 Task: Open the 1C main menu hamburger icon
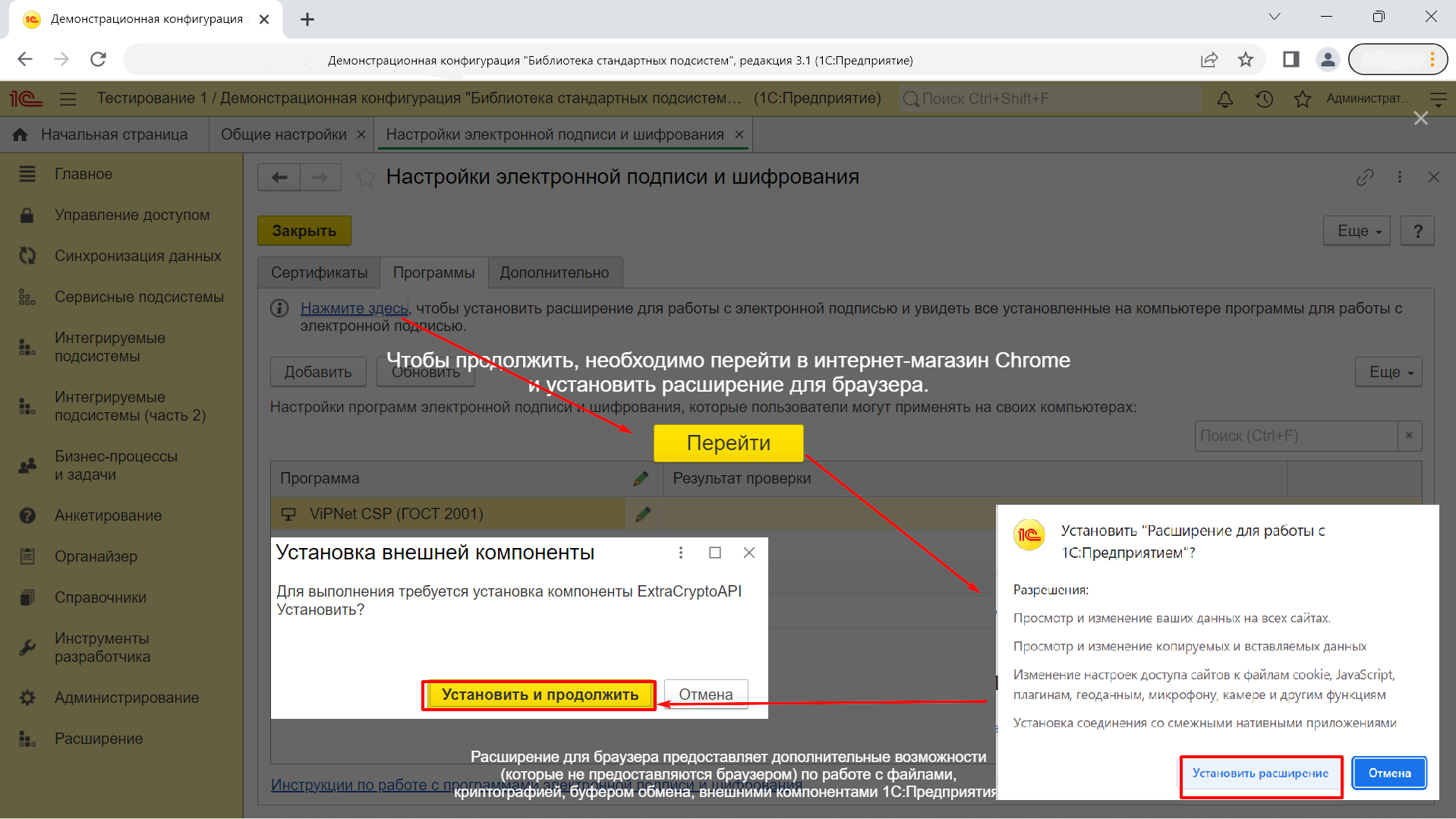pyautogui.click(x=68, y=99)
